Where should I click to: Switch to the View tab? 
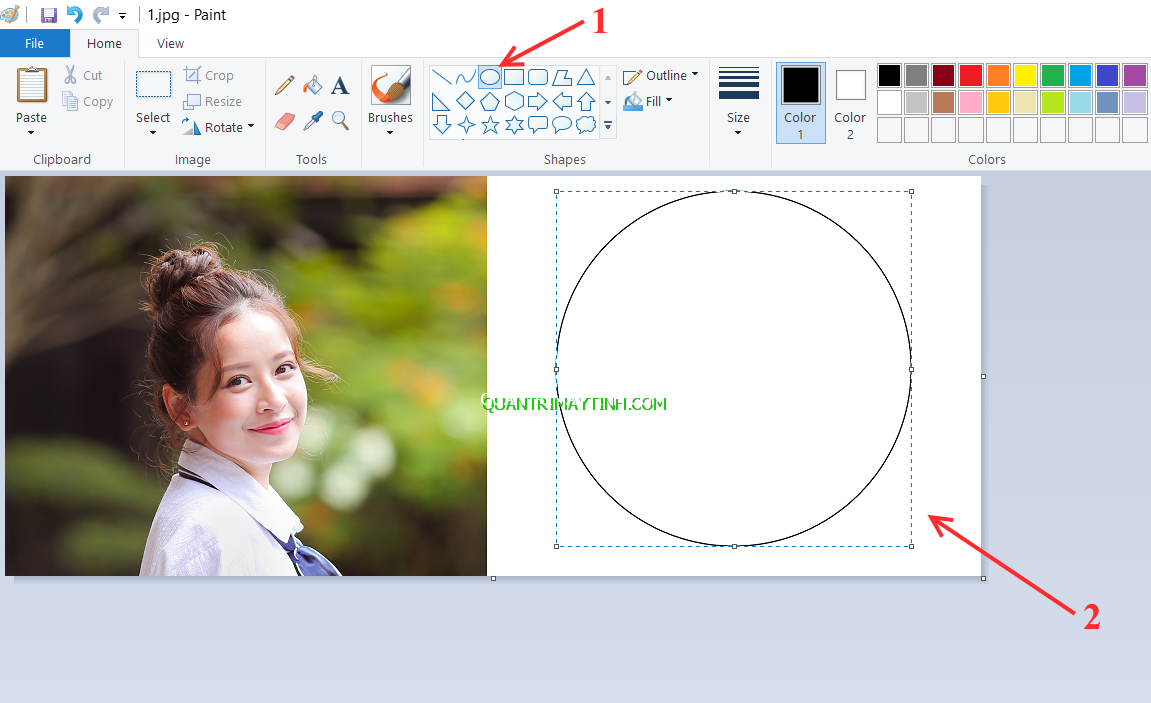coord(170,43)
